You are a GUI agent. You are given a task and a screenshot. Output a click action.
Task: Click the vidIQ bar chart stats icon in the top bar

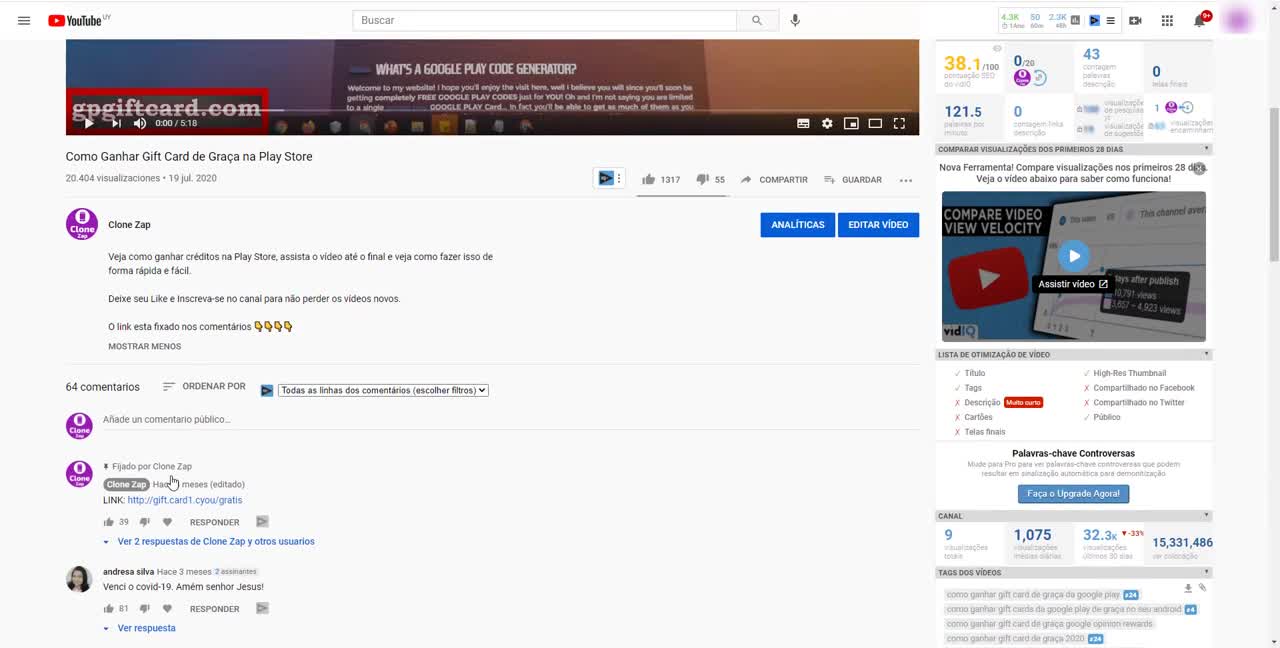click(1075, 20)
